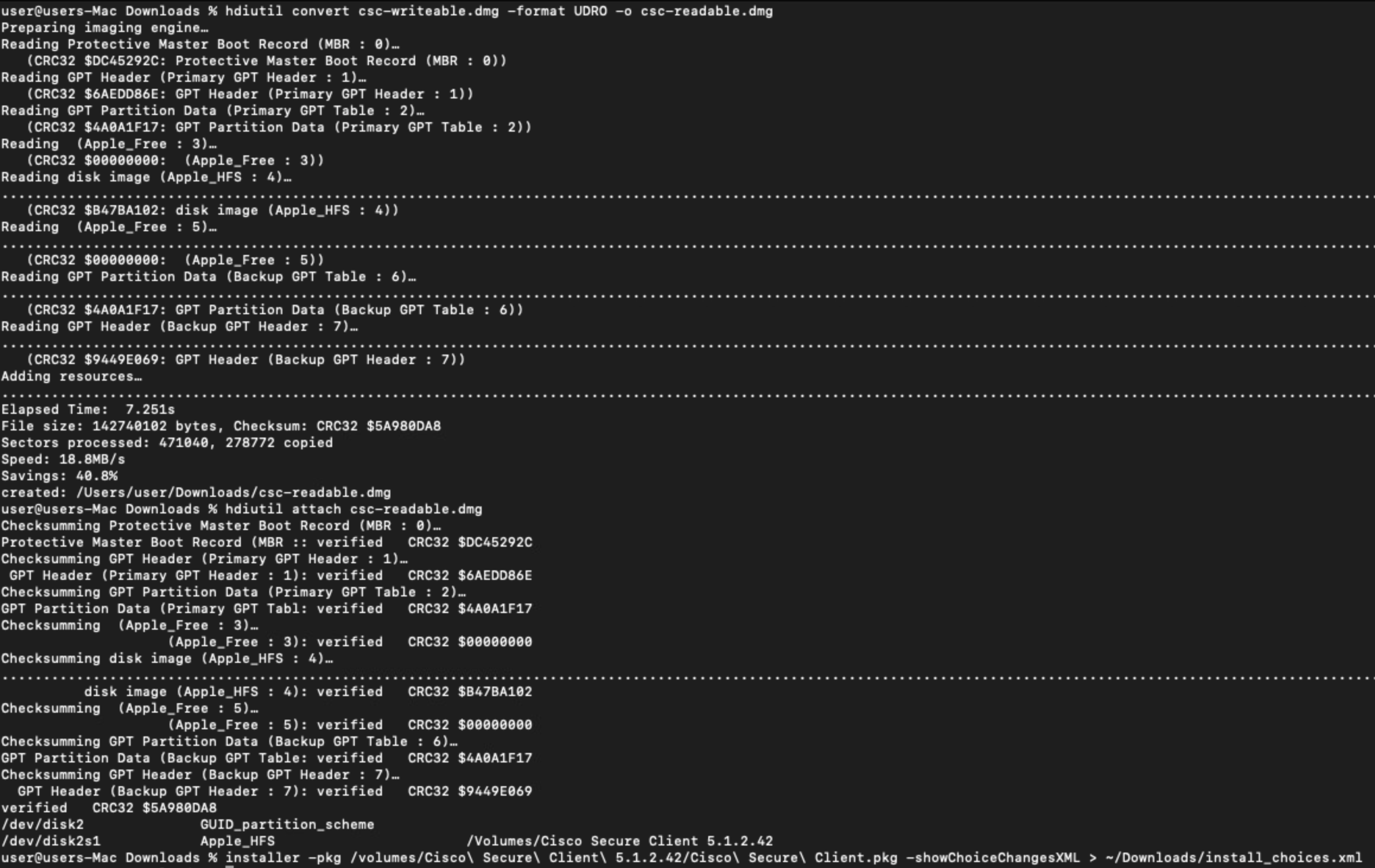The width and height of the screenshot is (1375, 868).
Task: Click the 'Sectors processed: 471040' line
Action: tap(167, 443)
